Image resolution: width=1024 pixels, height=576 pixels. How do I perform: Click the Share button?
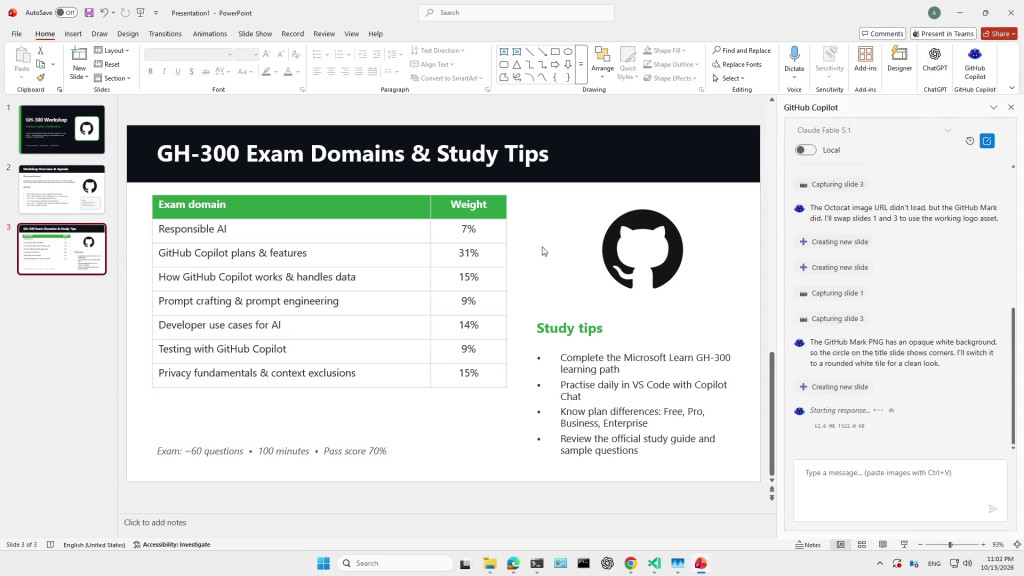tap(999, 33)
